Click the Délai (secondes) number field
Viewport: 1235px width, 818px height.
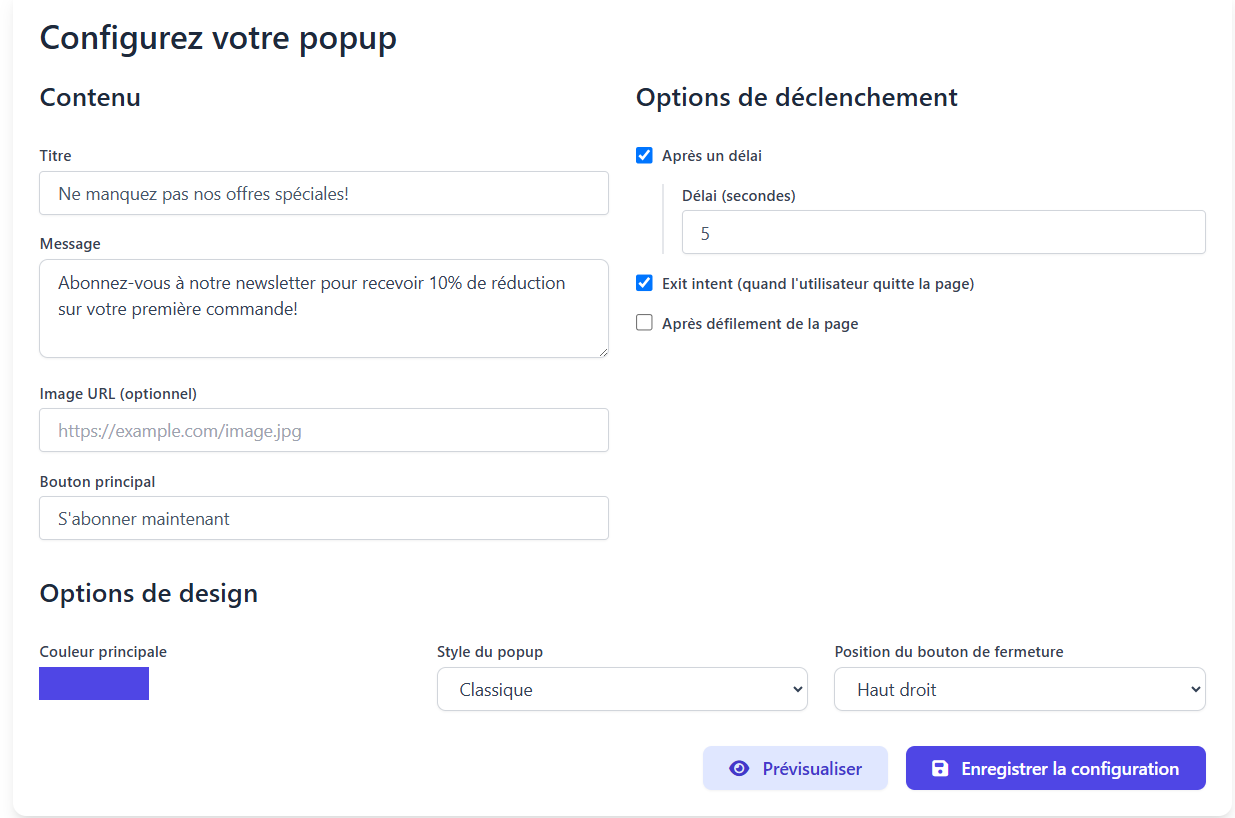944,232
